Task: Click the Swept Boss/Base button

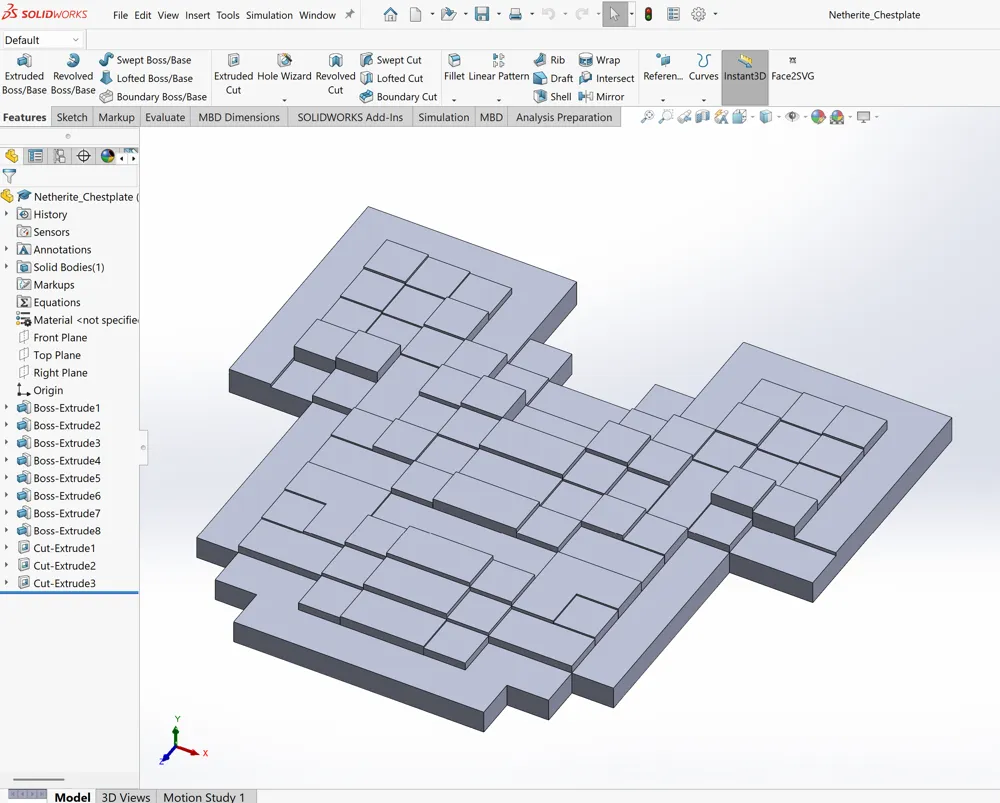Action: point(144,60)
